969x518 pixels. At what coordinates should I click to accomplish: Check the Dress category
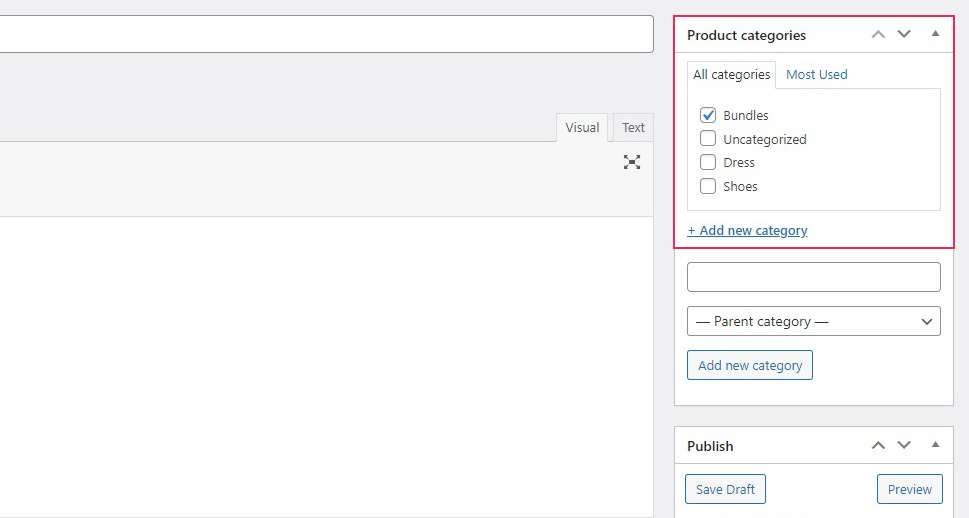(x=708, y=162)
